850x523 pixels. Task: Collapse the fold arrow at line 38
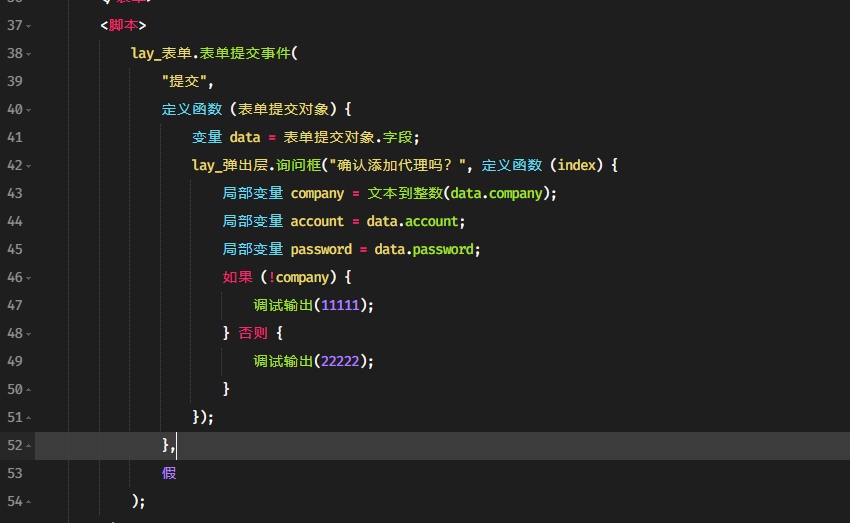pos(29,54)
